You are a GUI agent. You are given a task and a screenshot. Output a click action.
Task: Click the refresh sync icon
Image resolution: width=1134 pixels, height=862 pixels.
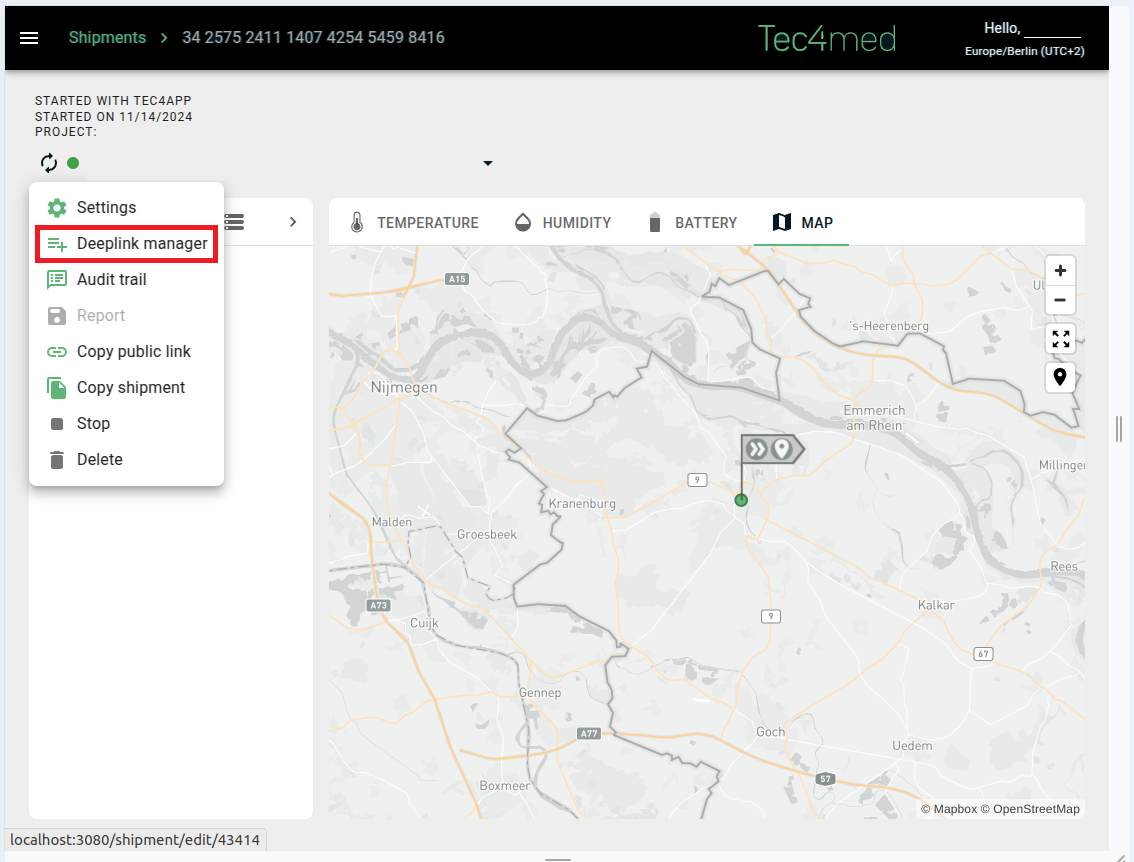pos(49,163)
